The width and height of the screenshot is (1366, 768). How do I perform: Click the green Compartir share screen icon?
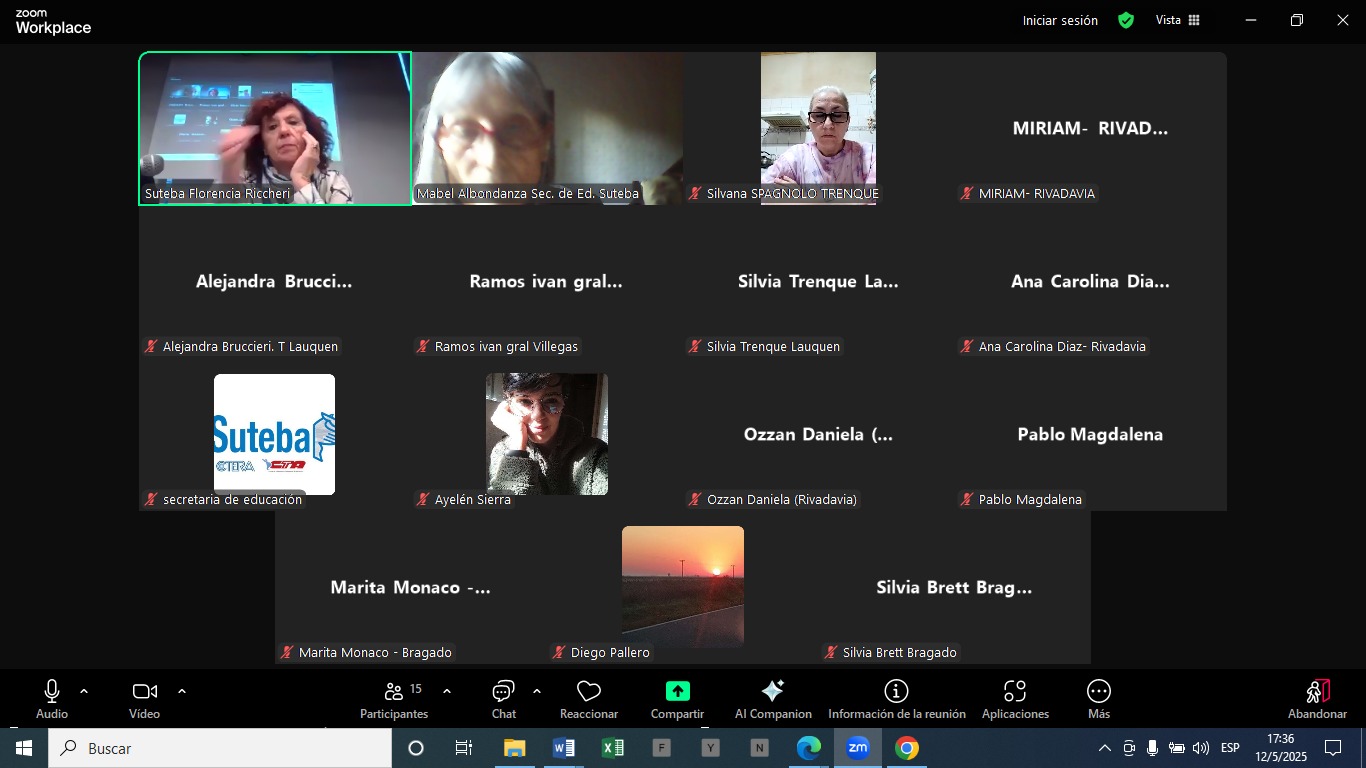point(677,692)
